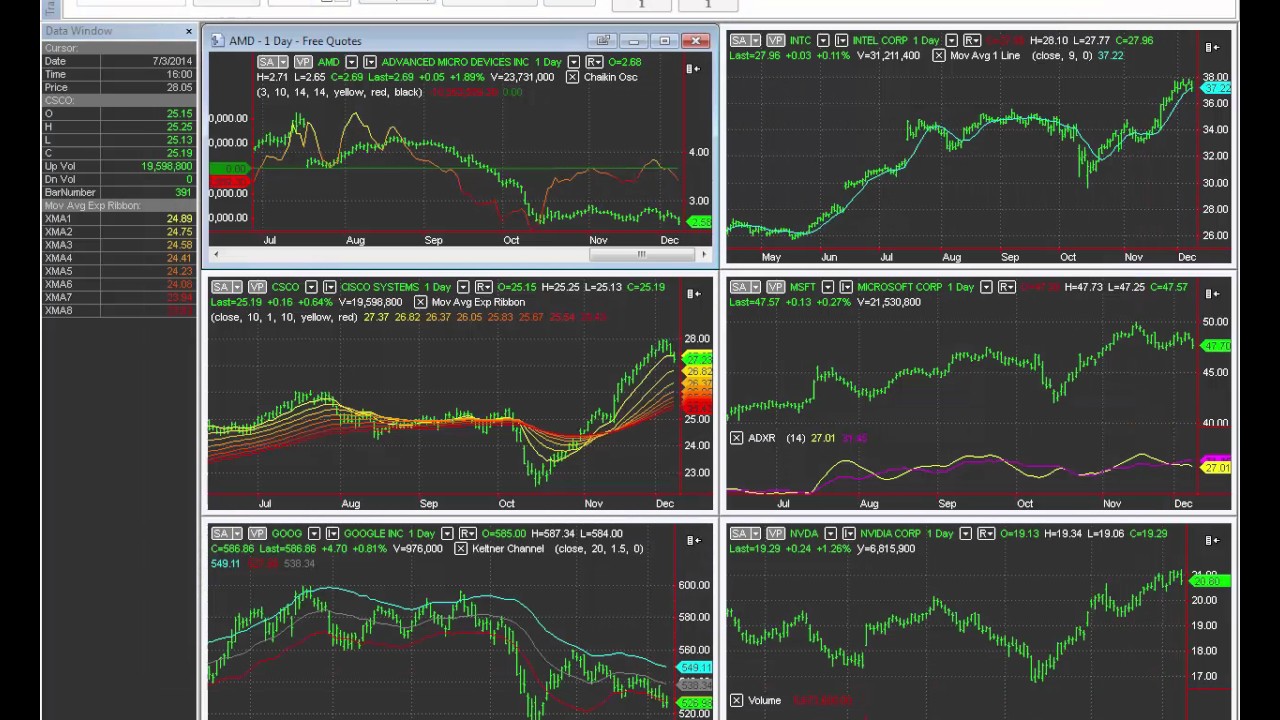Image resolution: width=1280 pixels, height=720 pixels.
Task: Click the green 47.70 price tag on MSFT chart
Action: [x=1216, y=346]
